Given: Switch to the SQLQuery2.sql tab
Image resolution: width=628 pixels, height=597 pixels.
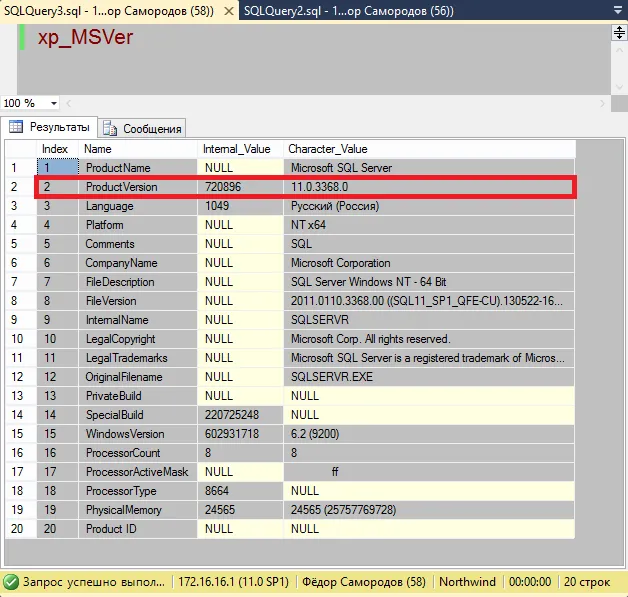Looking at the screenshot, I should [348, 11].
